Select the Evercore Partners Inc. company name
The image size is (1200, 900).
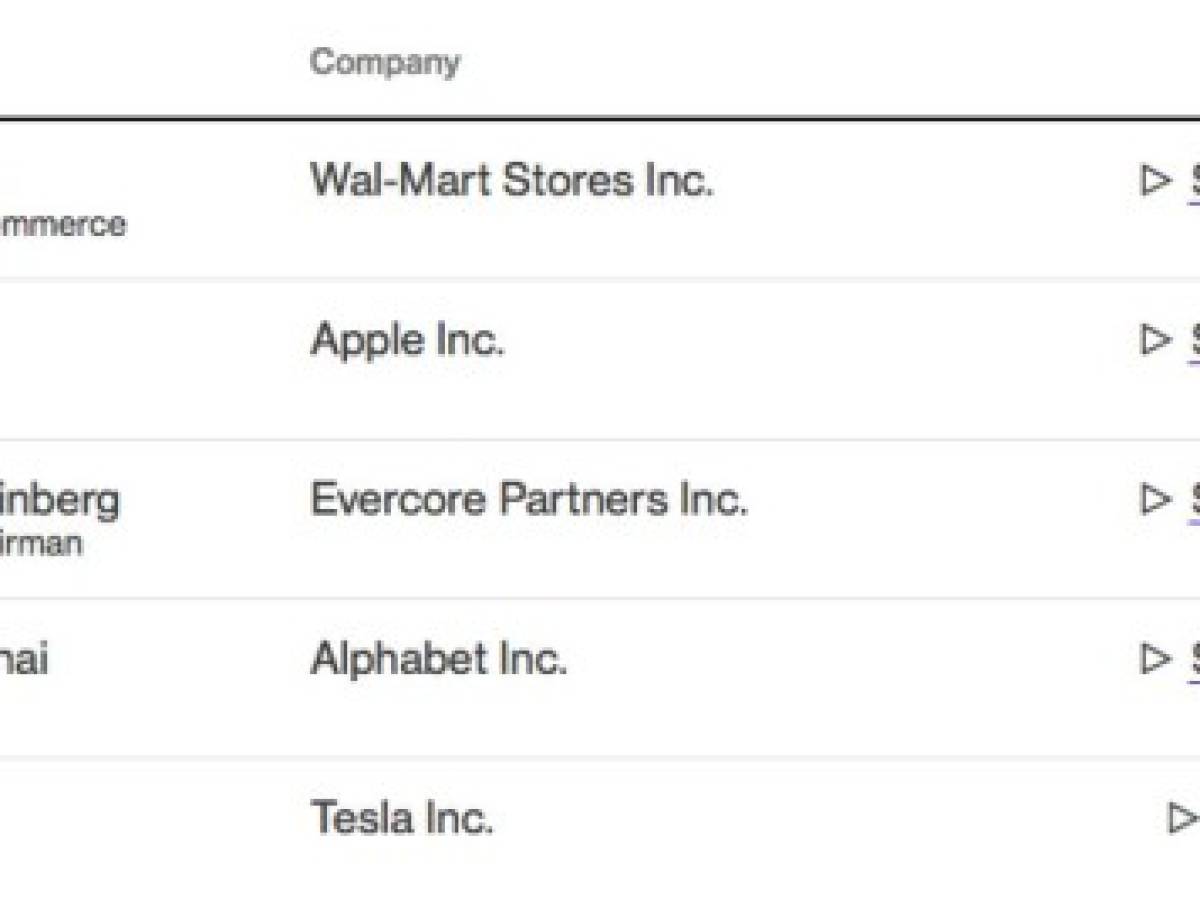click(529, 499)
